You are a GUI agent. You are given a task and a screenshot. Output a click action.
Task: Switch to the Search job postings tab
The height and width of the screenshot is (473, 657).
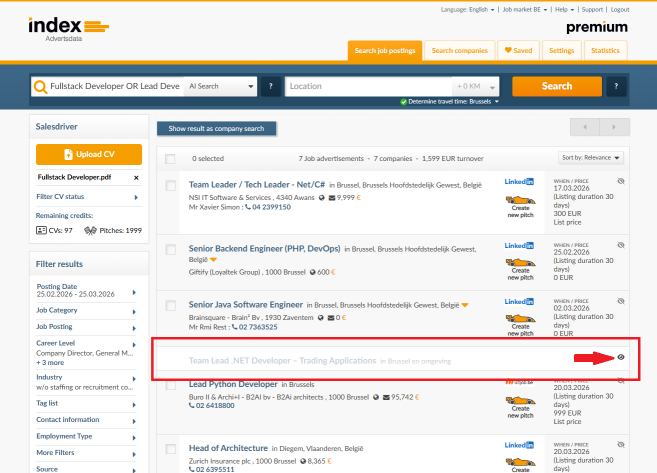[385, 51]
